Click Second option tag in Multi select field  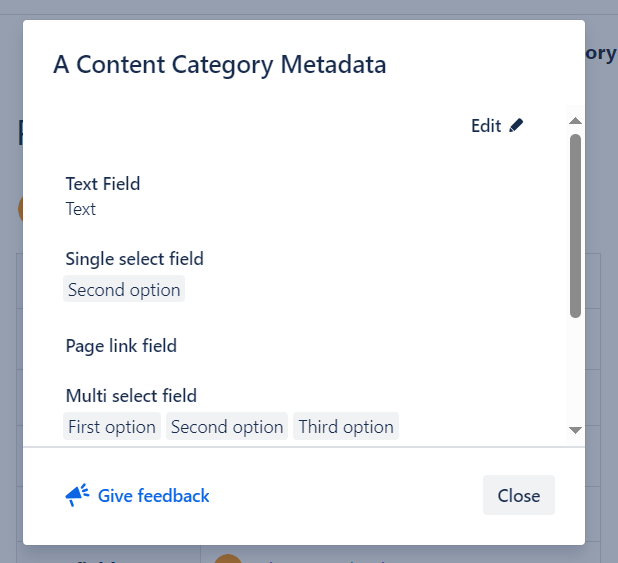pos(227,427)
